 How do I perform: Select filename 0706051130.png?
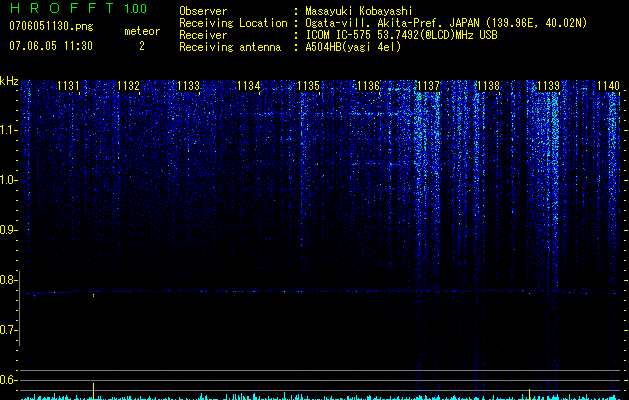[51, 27]
